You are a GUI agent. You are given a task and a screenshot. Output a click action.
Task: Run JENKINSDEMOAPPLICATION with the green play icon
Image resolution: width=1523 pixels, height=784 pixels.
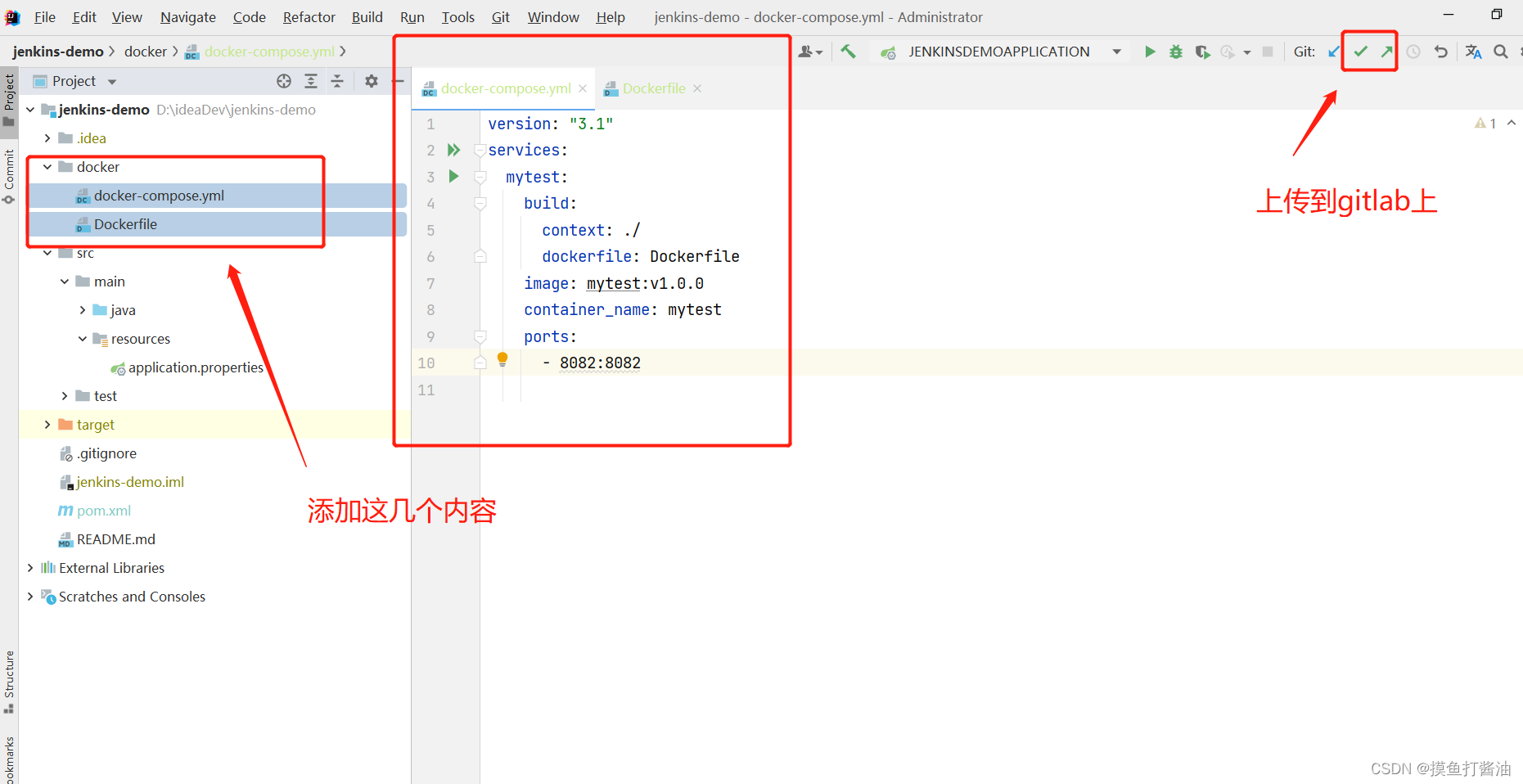click(x=1150, y=52)
